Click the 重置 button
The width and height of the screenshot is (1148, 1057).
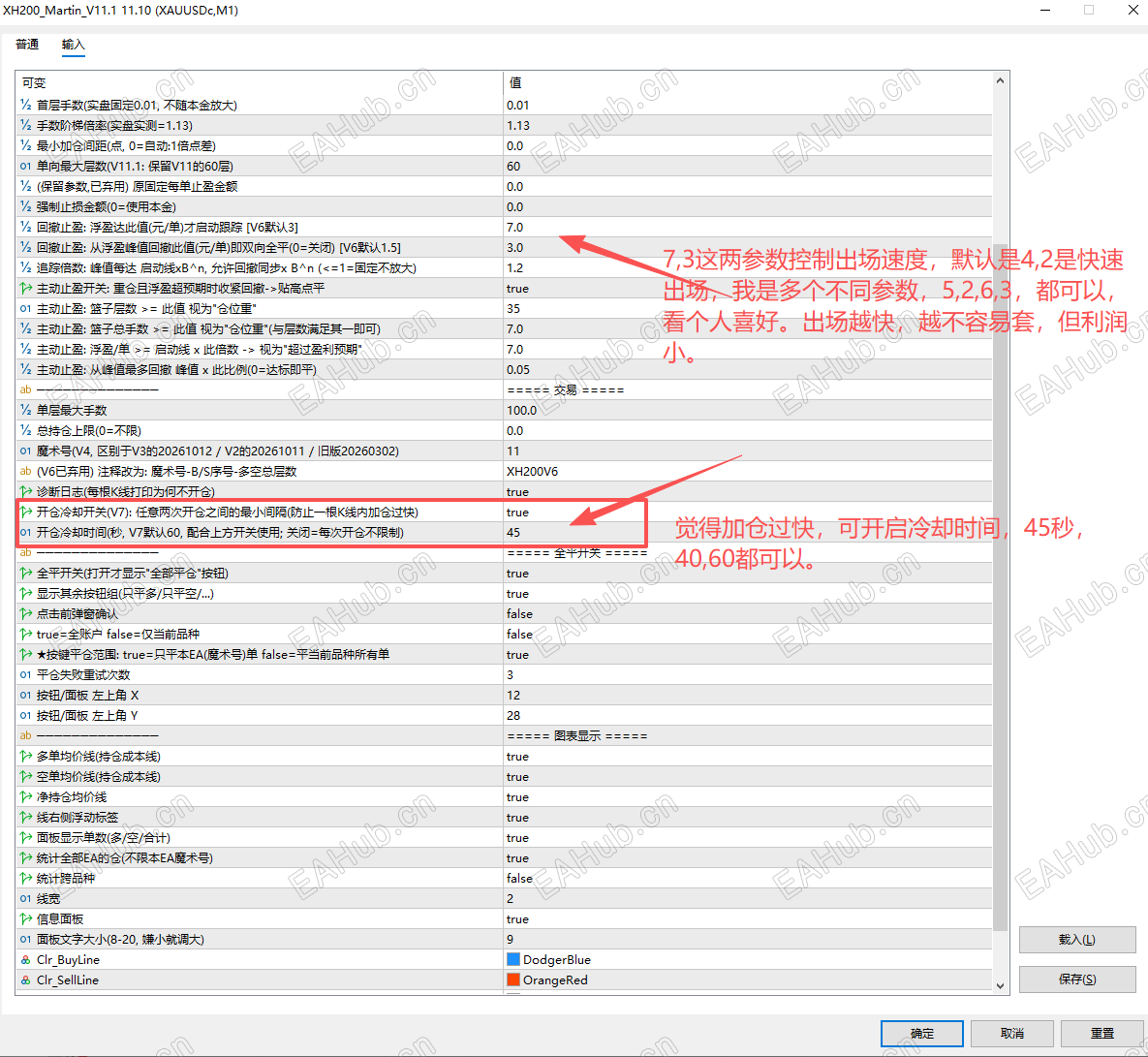(x=1101, y=1034)
